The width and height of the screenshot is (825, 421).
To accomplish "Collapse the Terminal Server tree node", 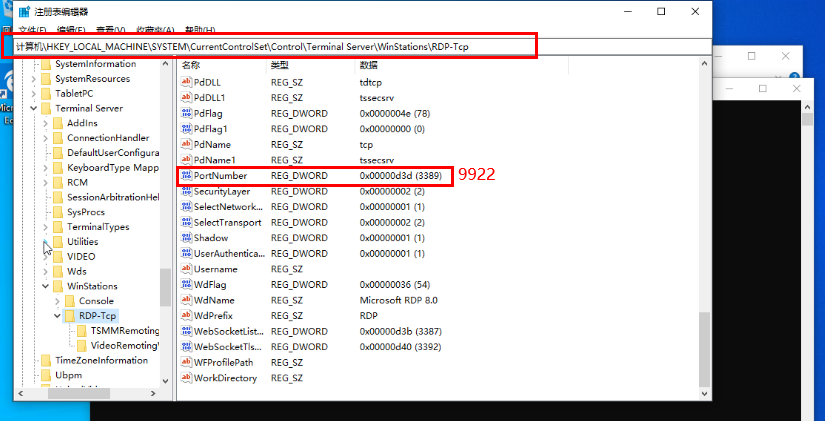I will [x=33, y=108].
